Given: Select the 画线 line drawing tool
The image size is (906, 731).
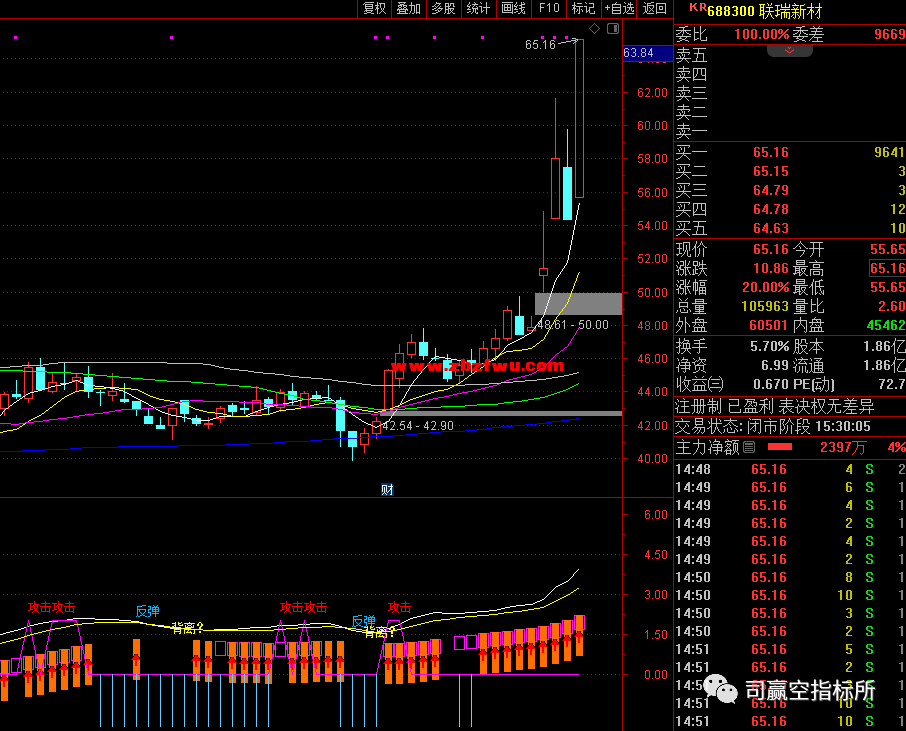Looking at the screenshot, I should pyautogui.click(x=513, y=9).
